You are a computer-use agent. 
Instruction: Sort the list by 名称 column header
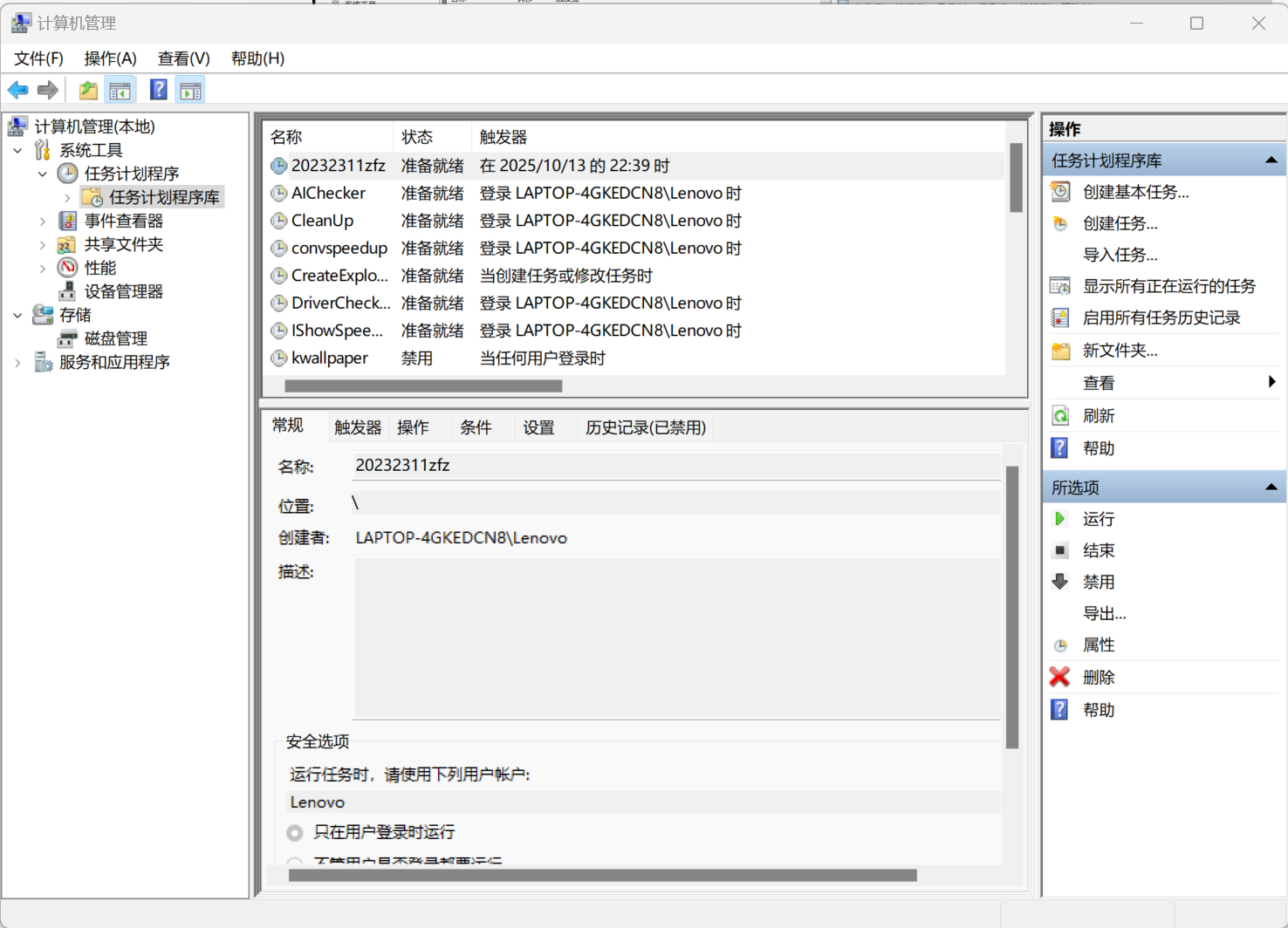tap(328, 137)
